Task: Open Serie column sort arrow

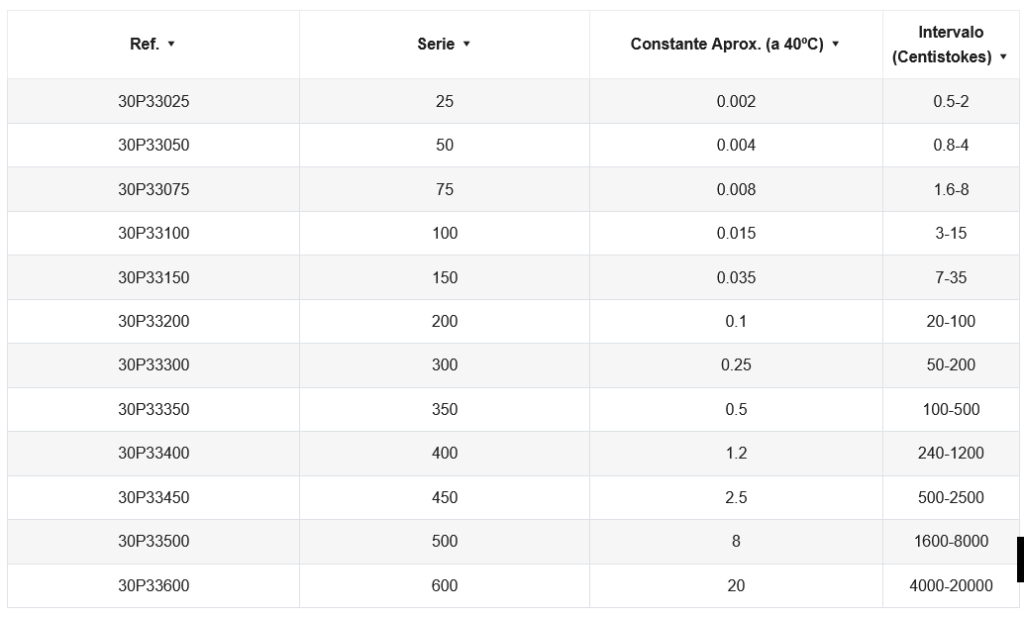Action: coord(466,44)
